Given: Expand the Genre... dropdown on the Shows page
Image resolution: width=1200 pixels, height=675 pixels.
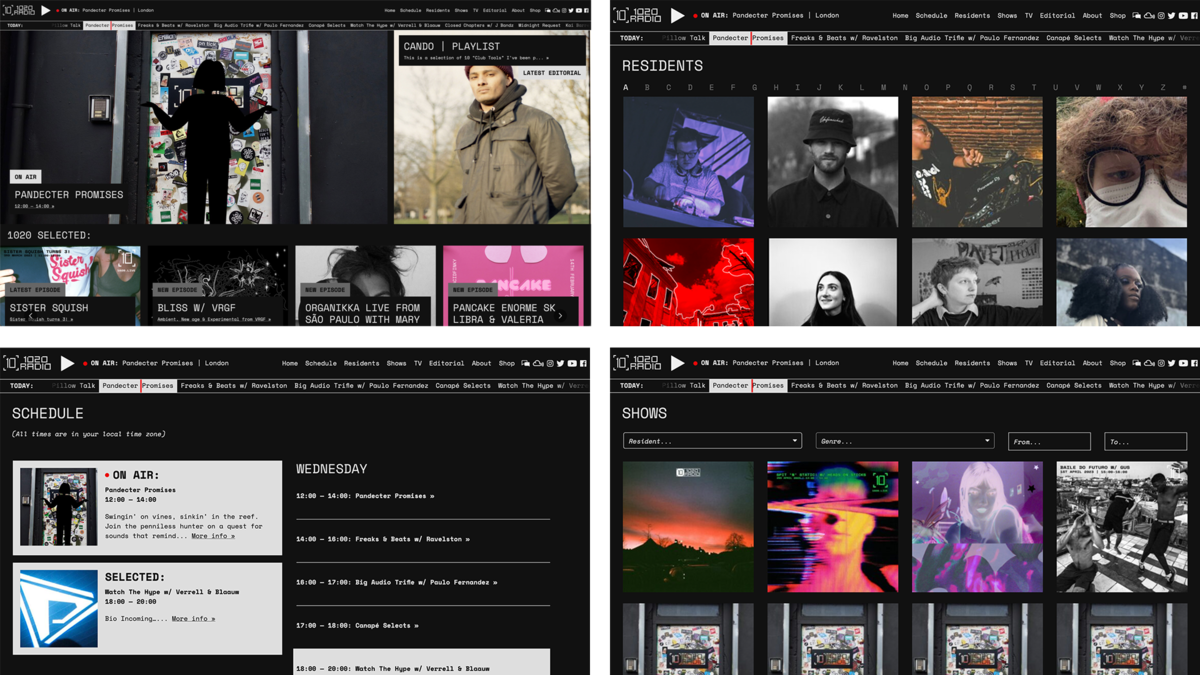Looking at the screenshot, I should (x=905, y=441).
